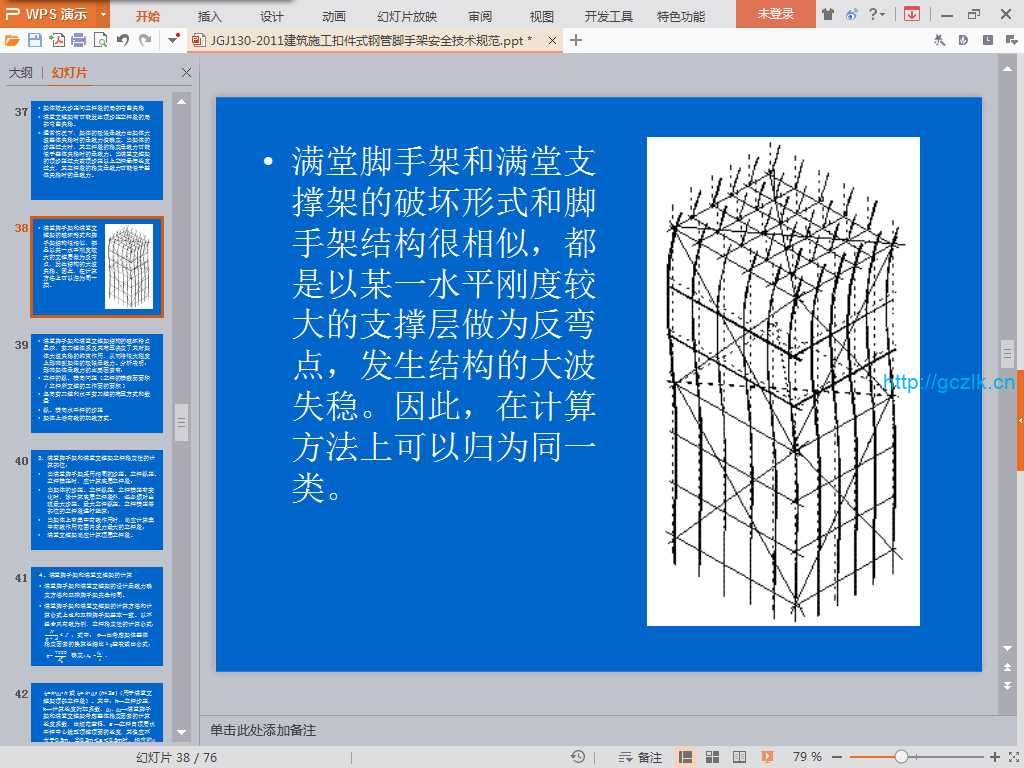
Task: Toggle normal view in status bar
Action: point(685,757)
